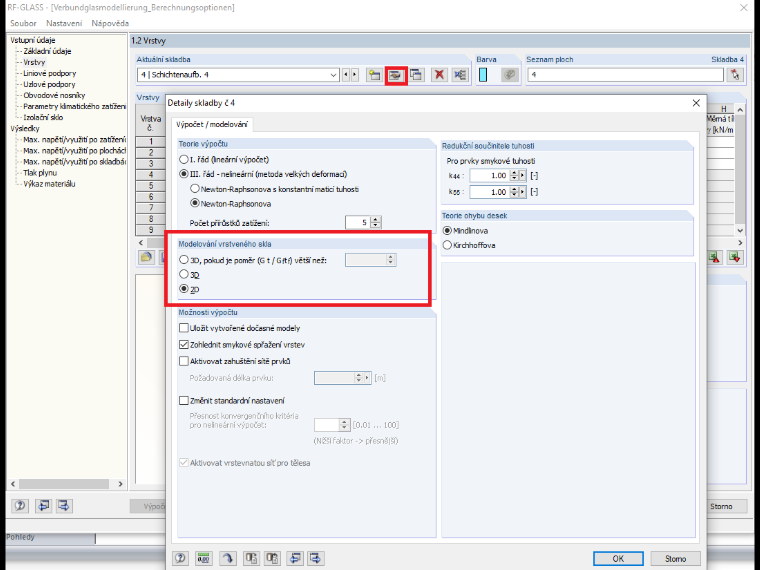Open k44 value side arrow menu
Image resolution: width=760 pixels, height=570 pixels.
coord(522,176)
